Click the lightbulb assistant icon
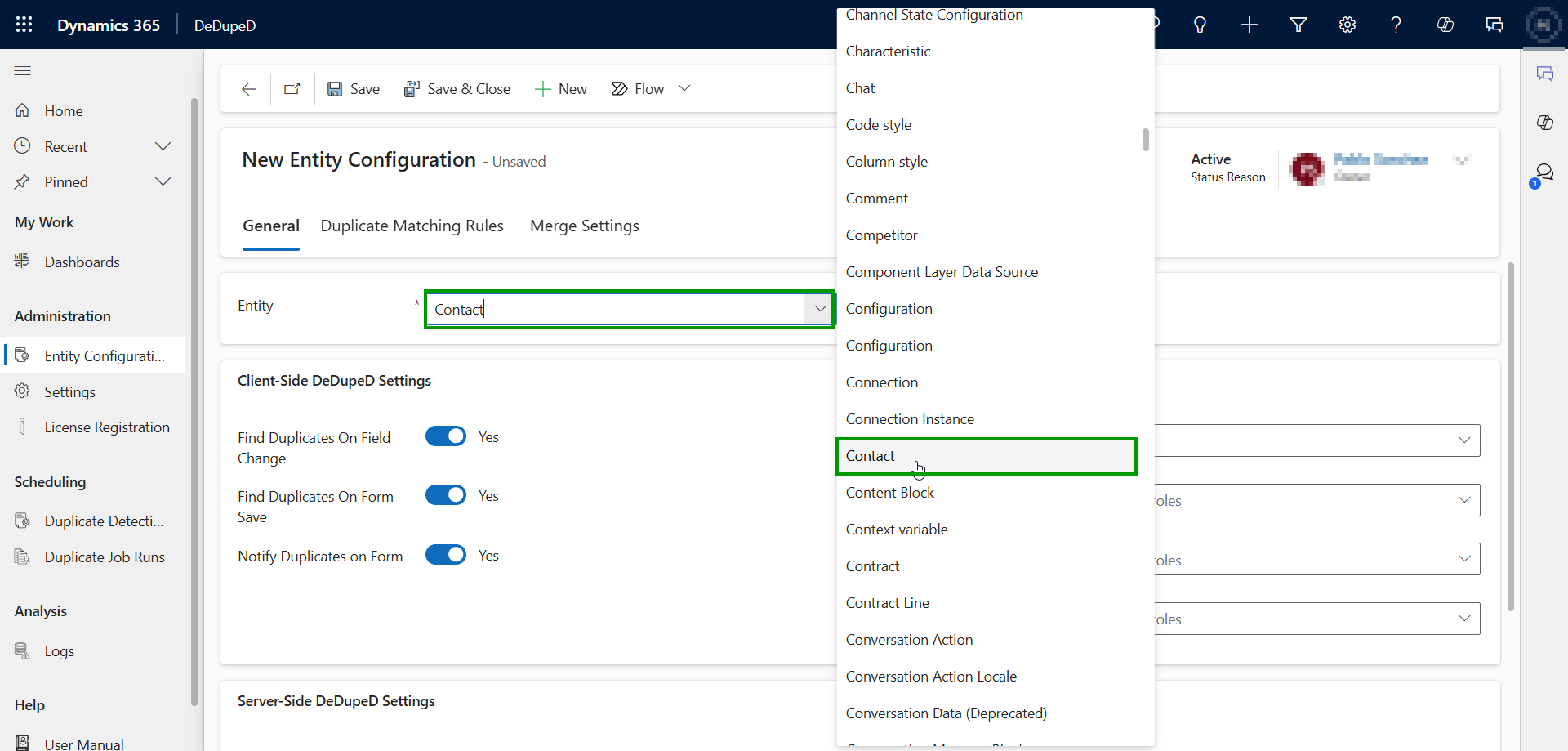 point(1200,25)
